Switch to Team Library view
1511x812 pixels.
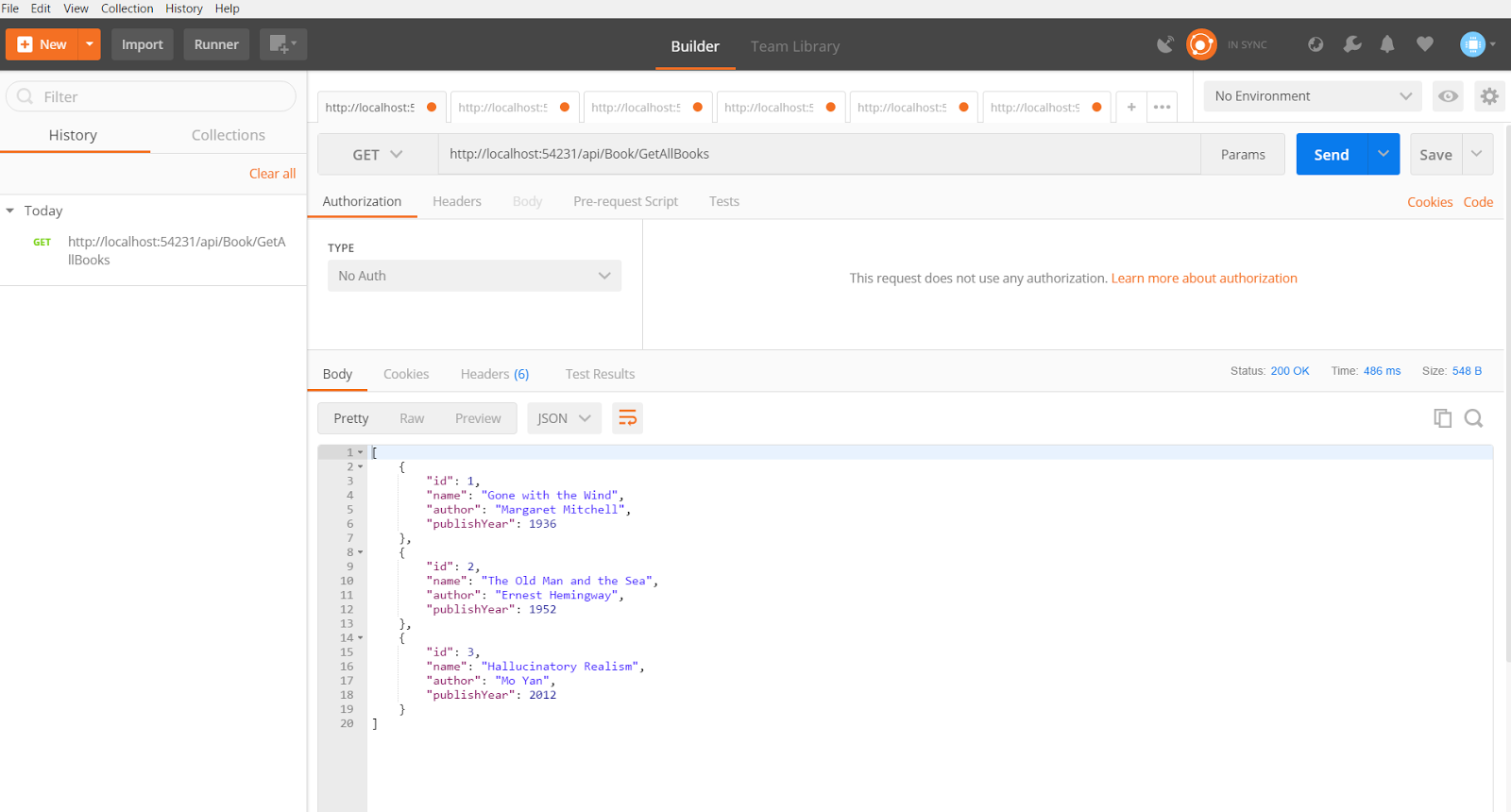(795, 46)
